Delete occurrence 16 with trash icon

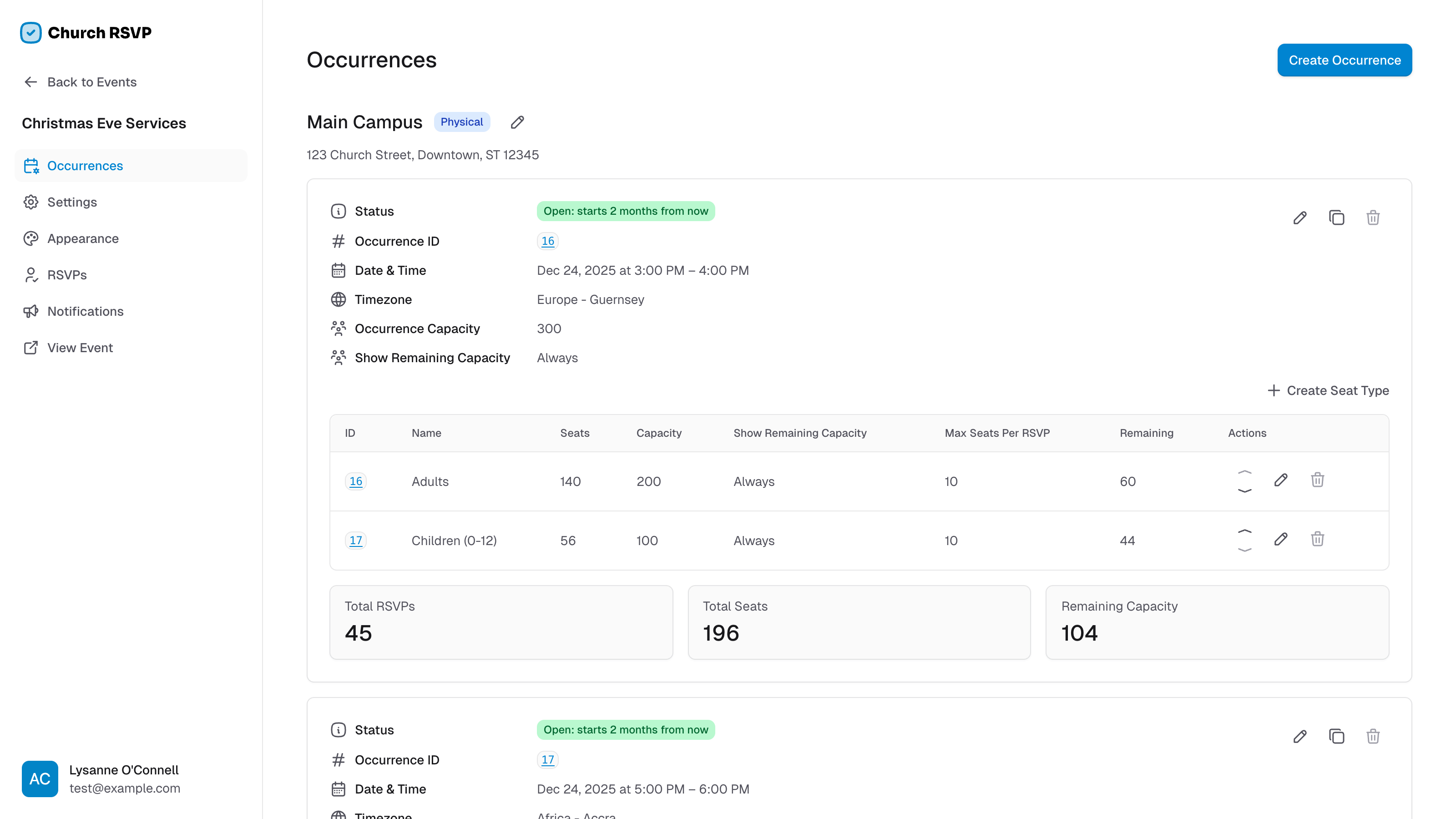click(x=1373, y=217)
